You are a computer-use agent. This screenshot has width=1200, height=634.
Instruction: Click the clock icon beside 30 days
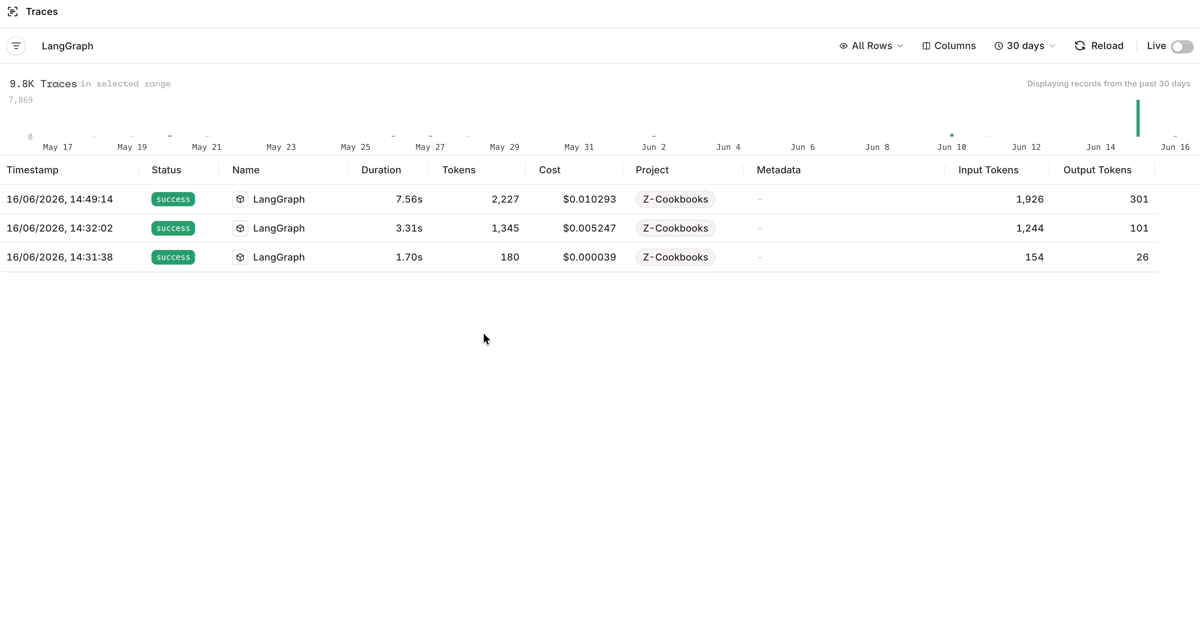point(998,46)
